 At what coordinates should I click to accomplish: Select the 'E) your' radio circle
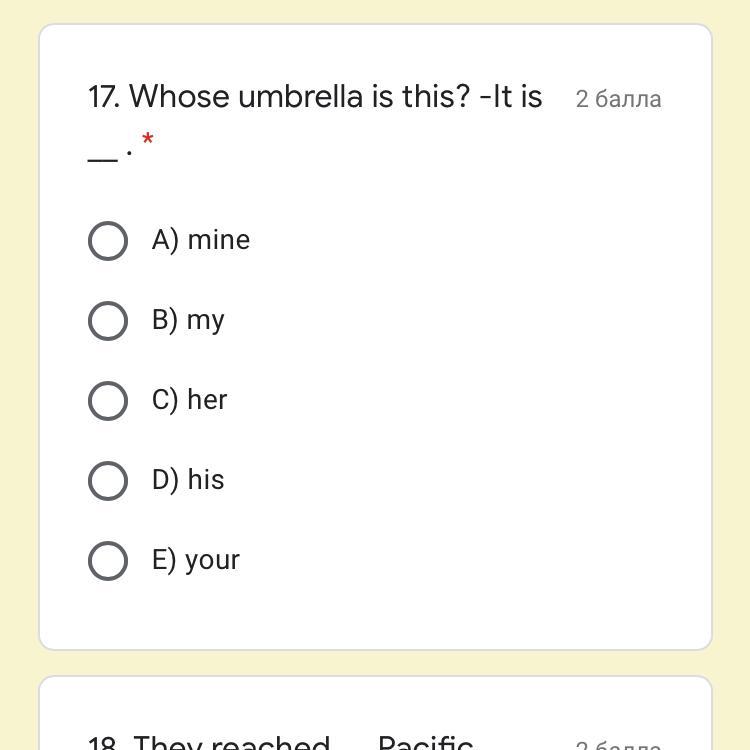pyautogui.click(x=108, y=561)
